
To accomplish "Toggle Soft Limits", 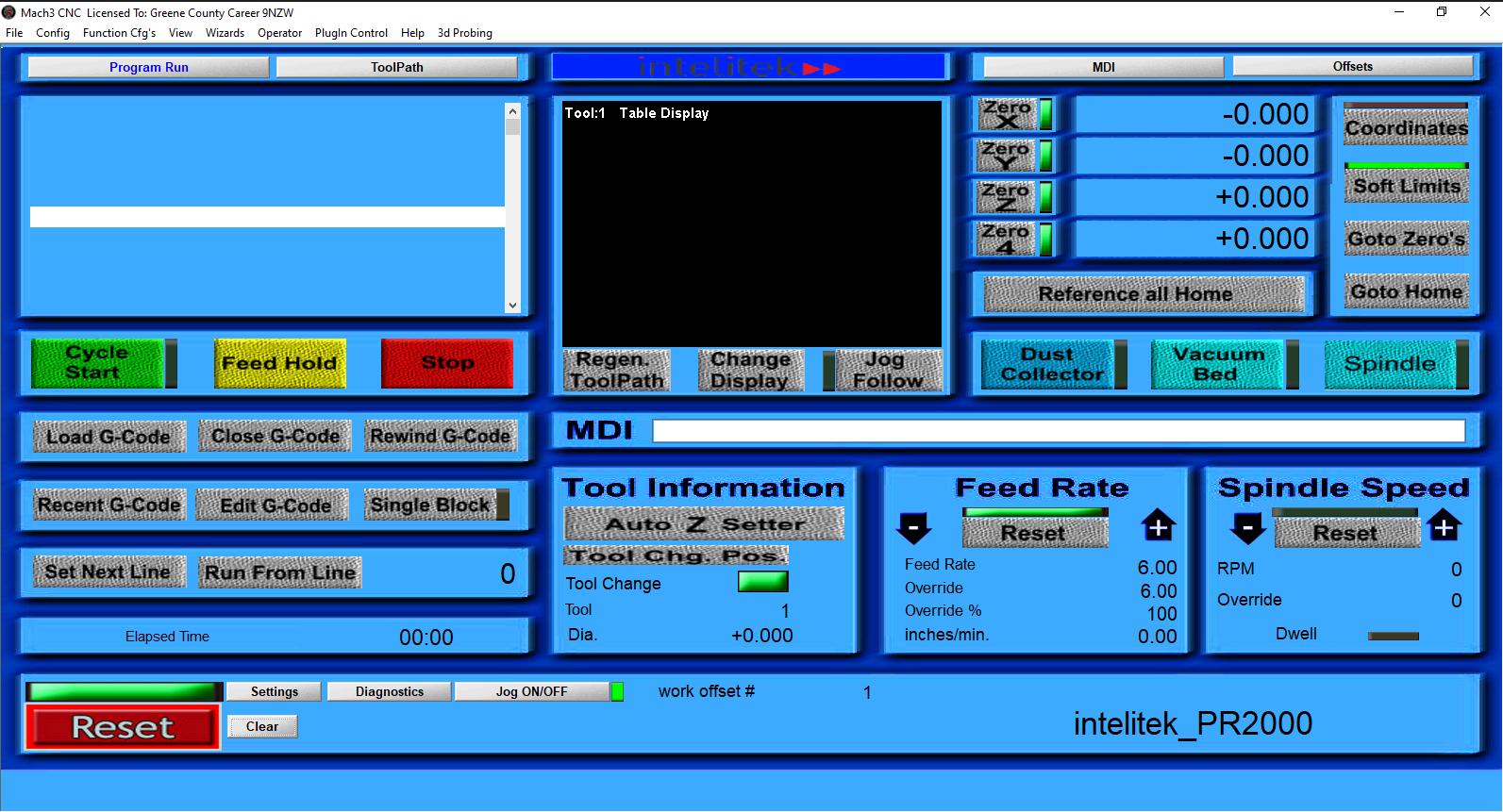I will [1406, 186].
